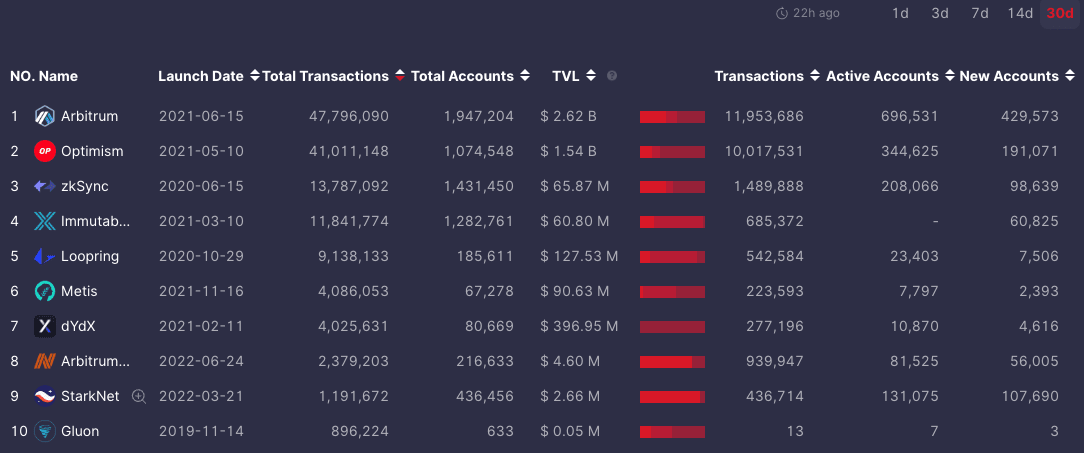Click TVL value $ 127.53 M
Screen dimensions: 1084x453
point(579,257)
